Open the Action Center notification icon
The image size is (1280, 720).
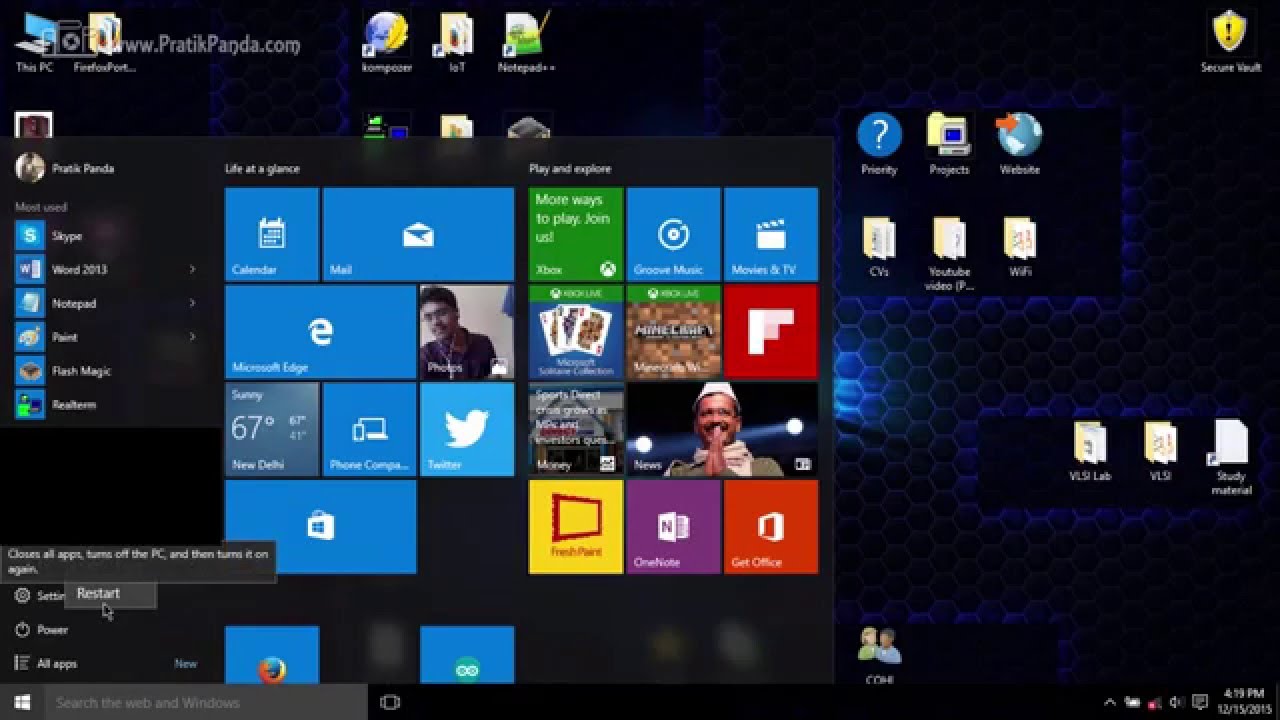[x=1201, y=703]
